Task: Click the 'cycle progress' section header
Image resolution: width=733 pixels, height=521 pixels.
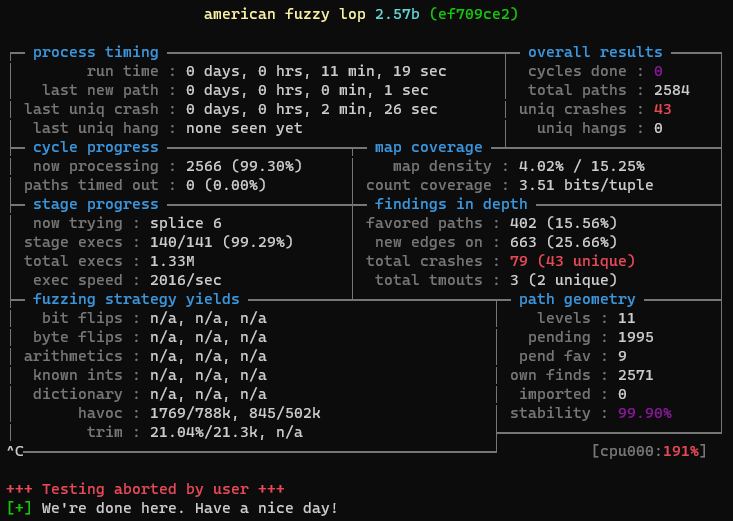Action: (96, 147)
